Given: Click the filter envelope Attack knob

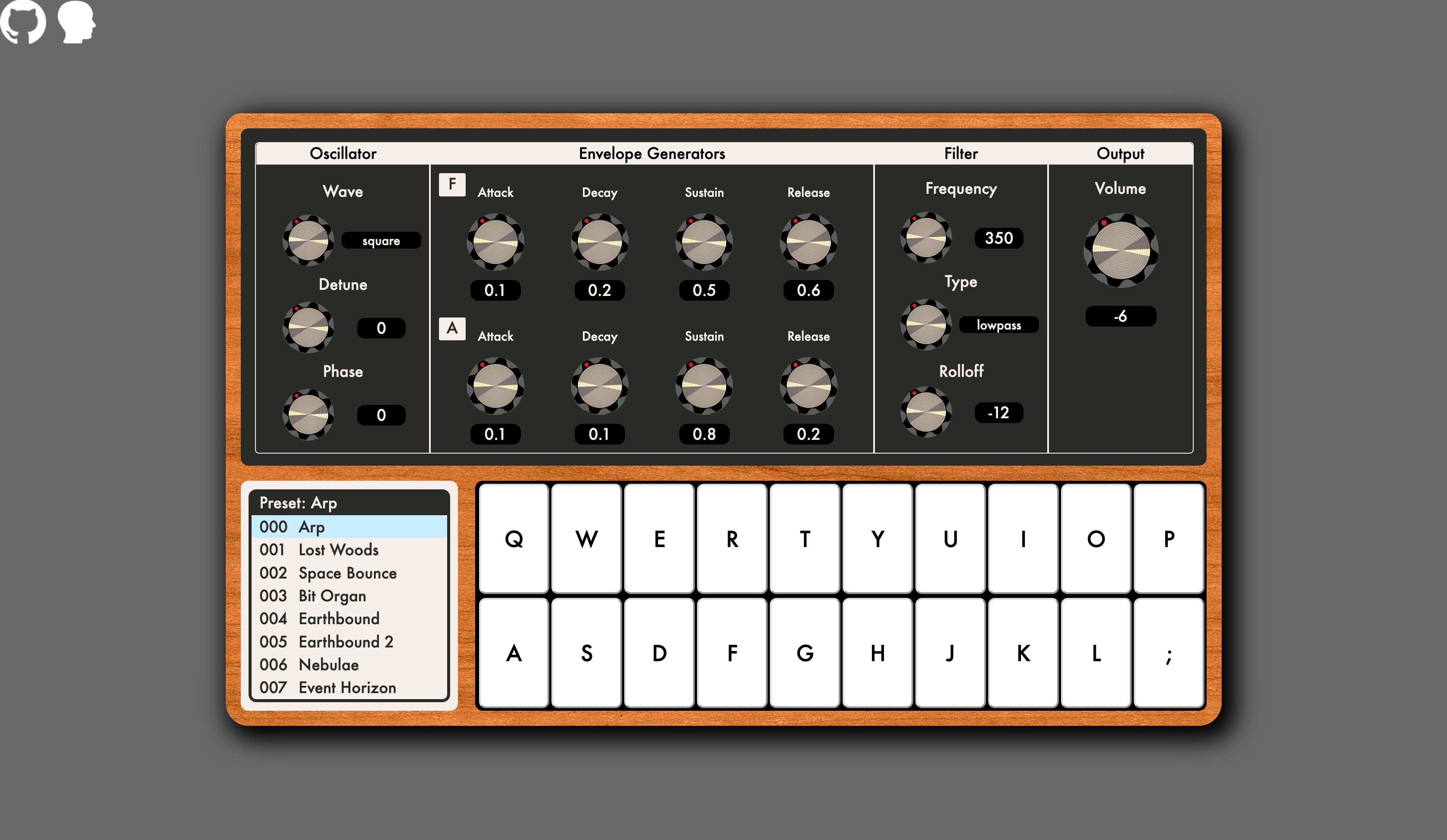Looking at the screenshot, I should pos(495,242).
